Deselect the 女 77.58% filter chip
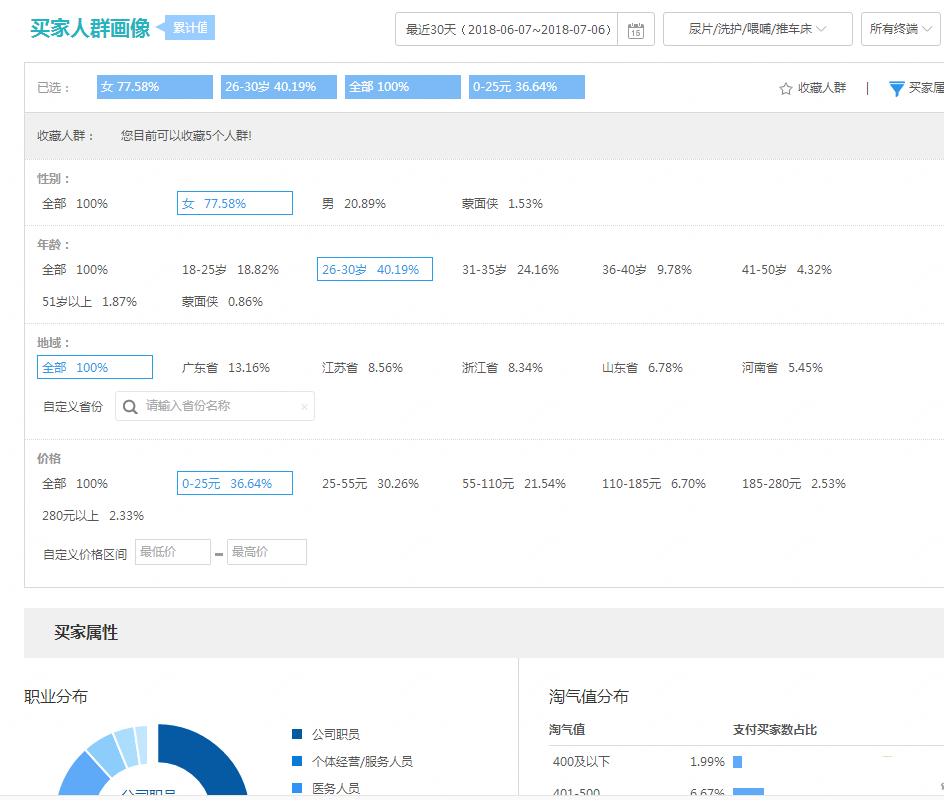944x802 pixels. [153, 87]
